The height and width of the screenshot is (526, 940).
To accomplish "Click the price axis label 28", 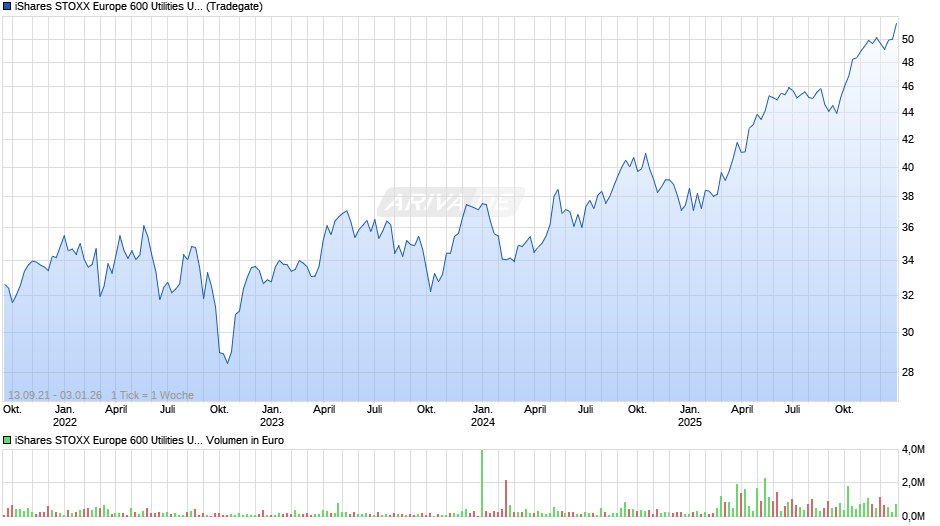I will [908, 372].
